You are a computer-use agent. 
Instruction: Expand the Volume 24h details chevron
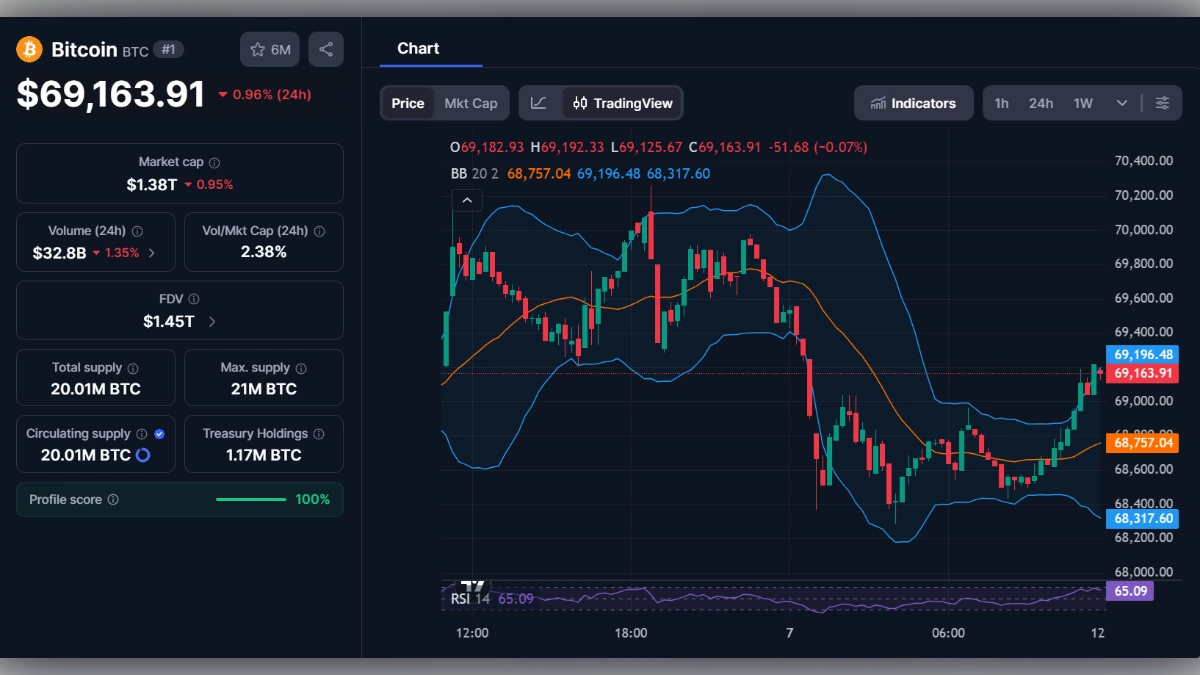[152, 253]
